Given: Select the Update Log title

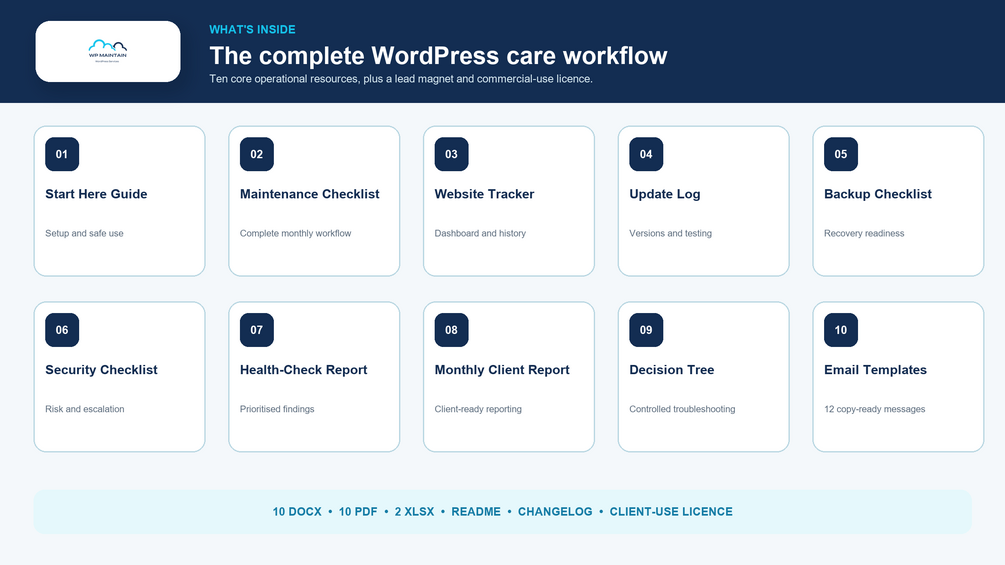Looking at the screenshot, I should click(665, 195).
